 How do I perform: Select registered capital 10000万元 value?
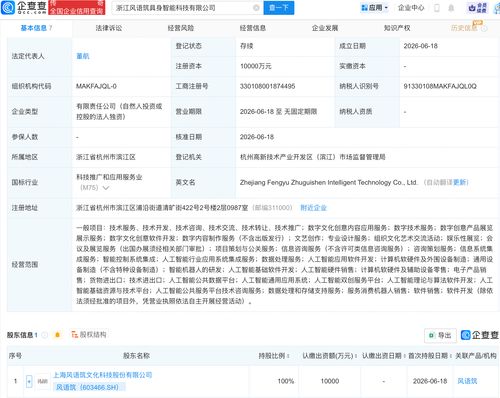point(256,66)
